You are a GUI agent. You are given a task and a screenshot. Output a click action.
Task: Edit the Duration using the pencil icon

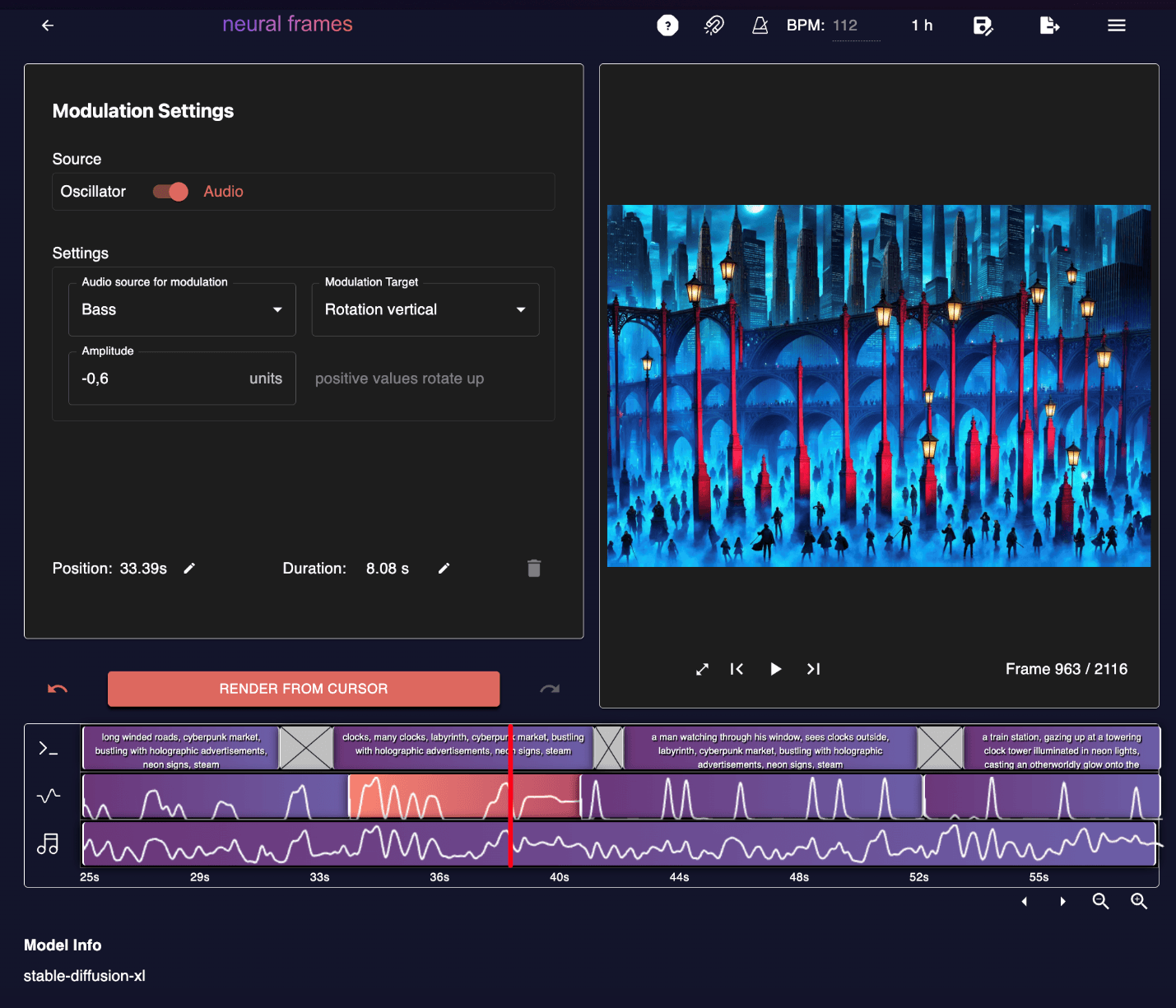tap(444, 568)
